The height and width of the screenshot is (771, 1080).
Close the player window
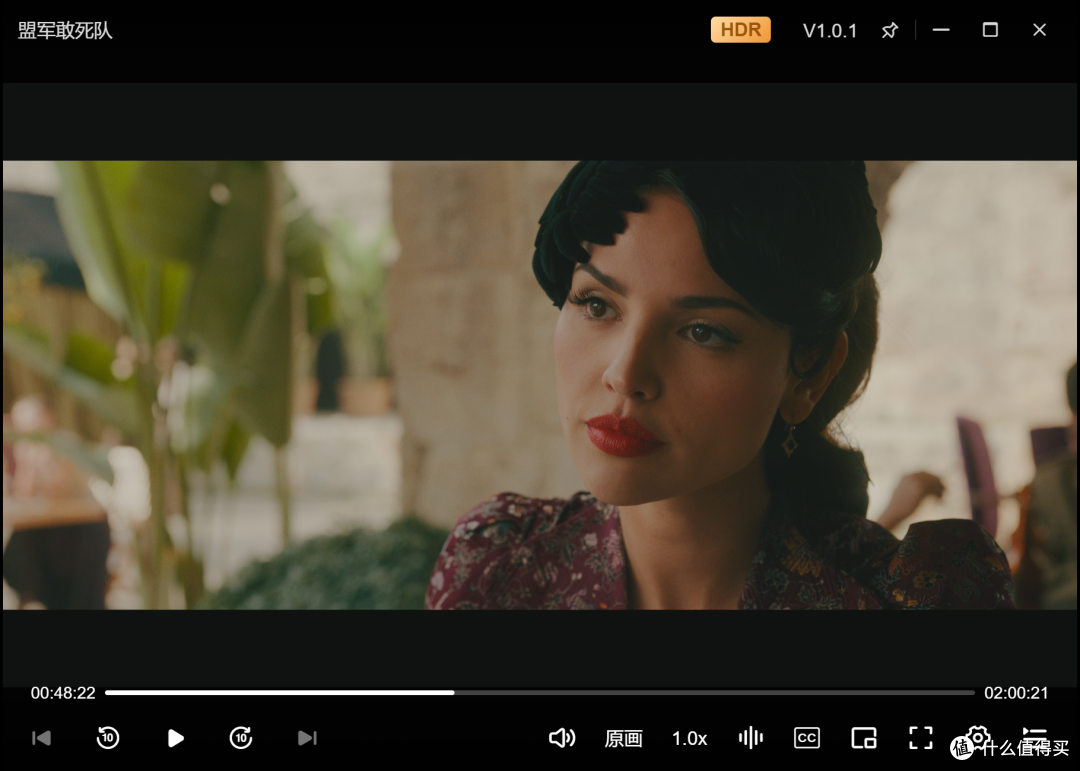[x=1039, y=30]
